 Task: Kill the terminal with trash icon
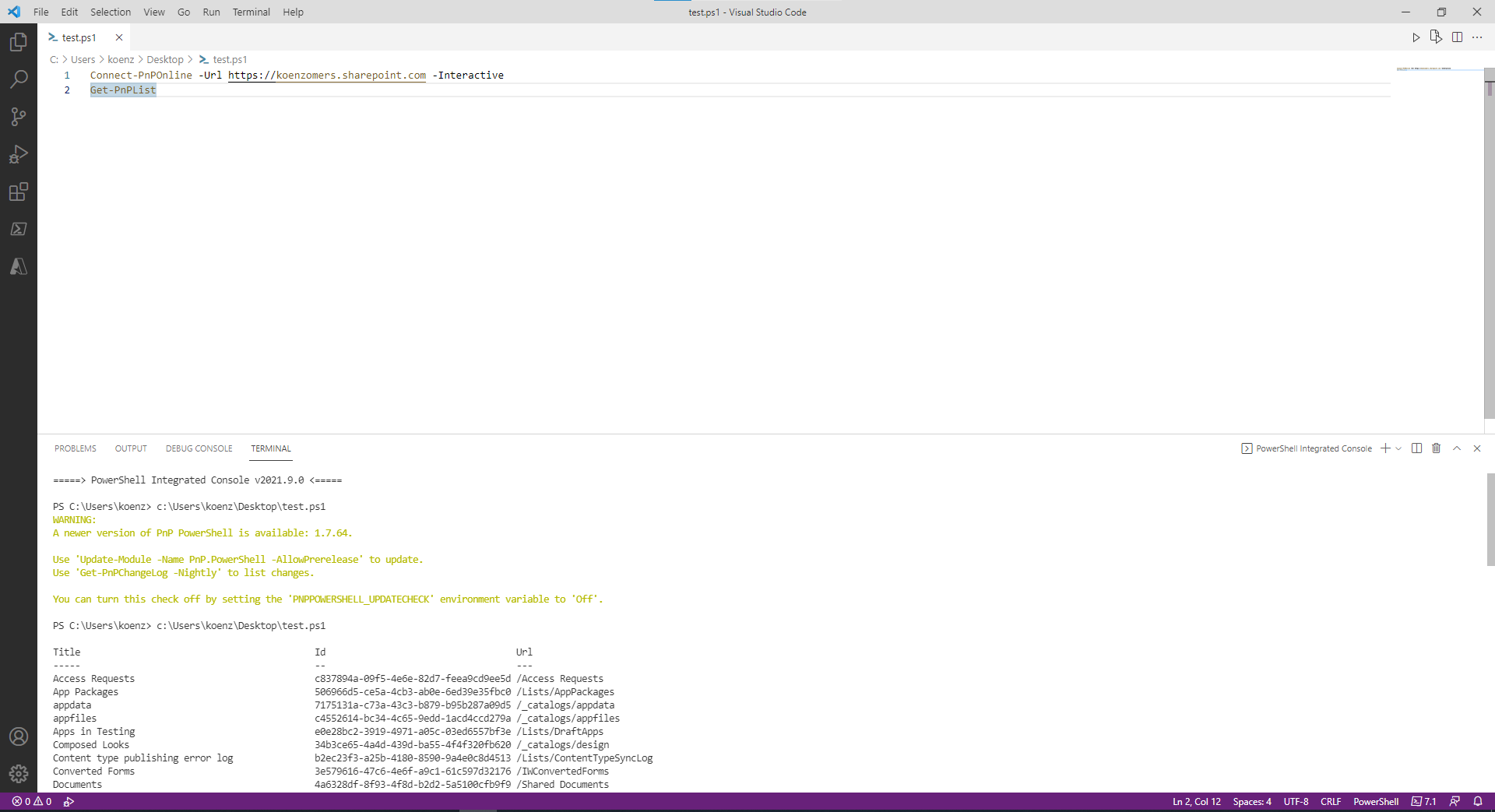point(1437,448)
